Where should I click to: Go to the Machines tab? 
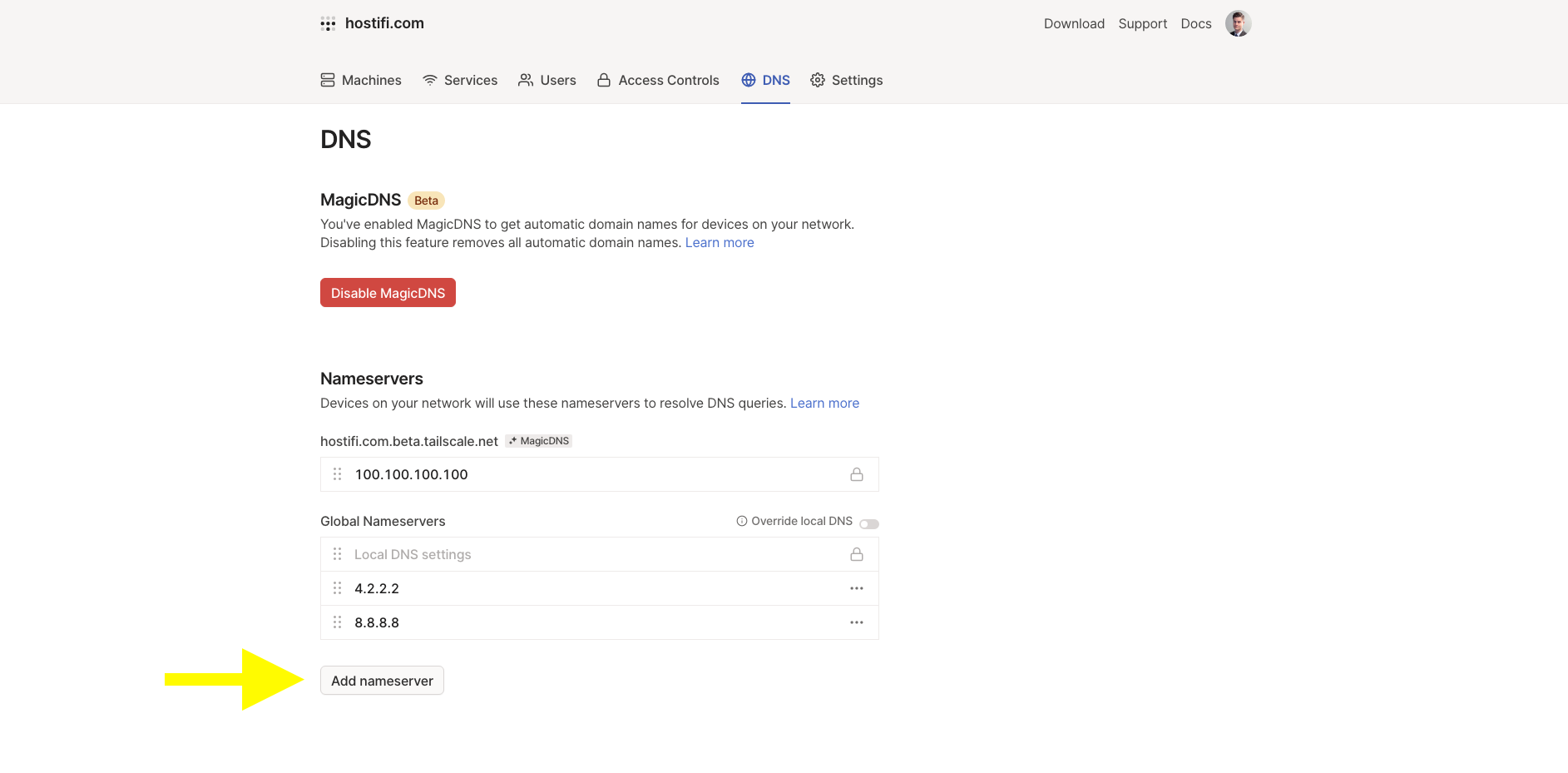[x=361, y=80]
